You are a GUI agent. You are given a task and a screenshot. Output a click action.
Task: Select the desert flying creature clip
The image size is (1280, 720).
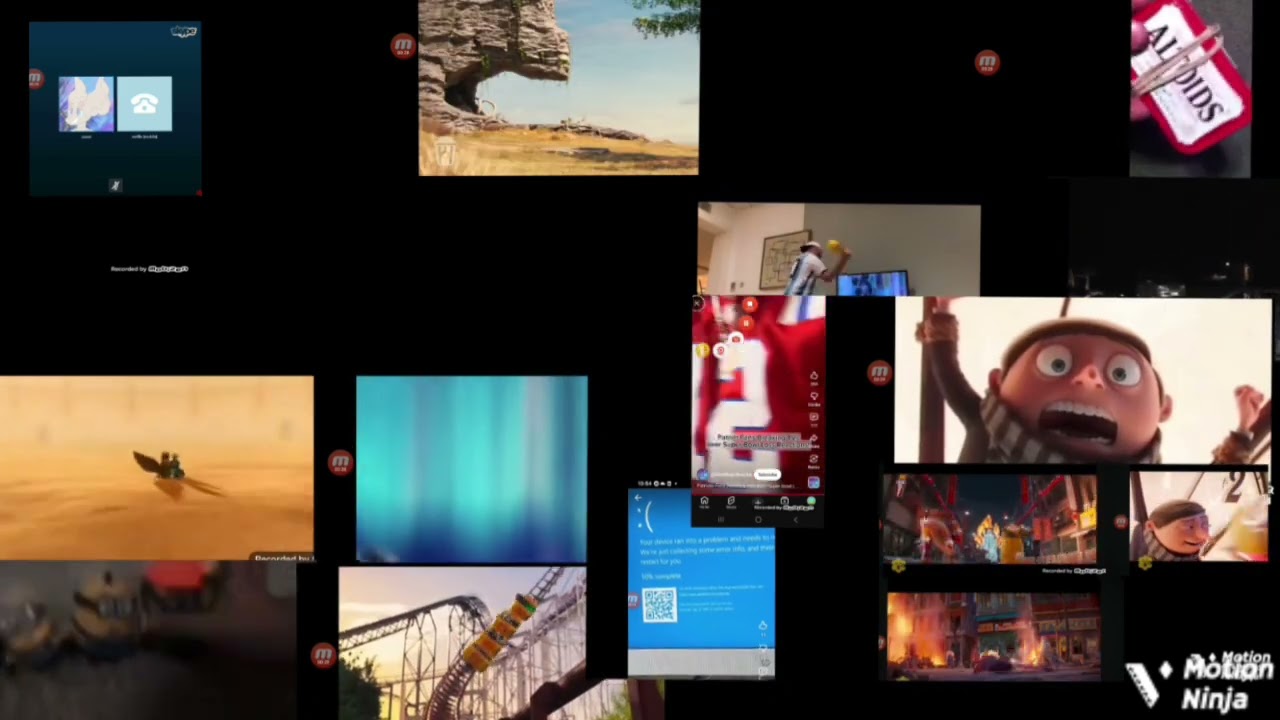point(156,467)
